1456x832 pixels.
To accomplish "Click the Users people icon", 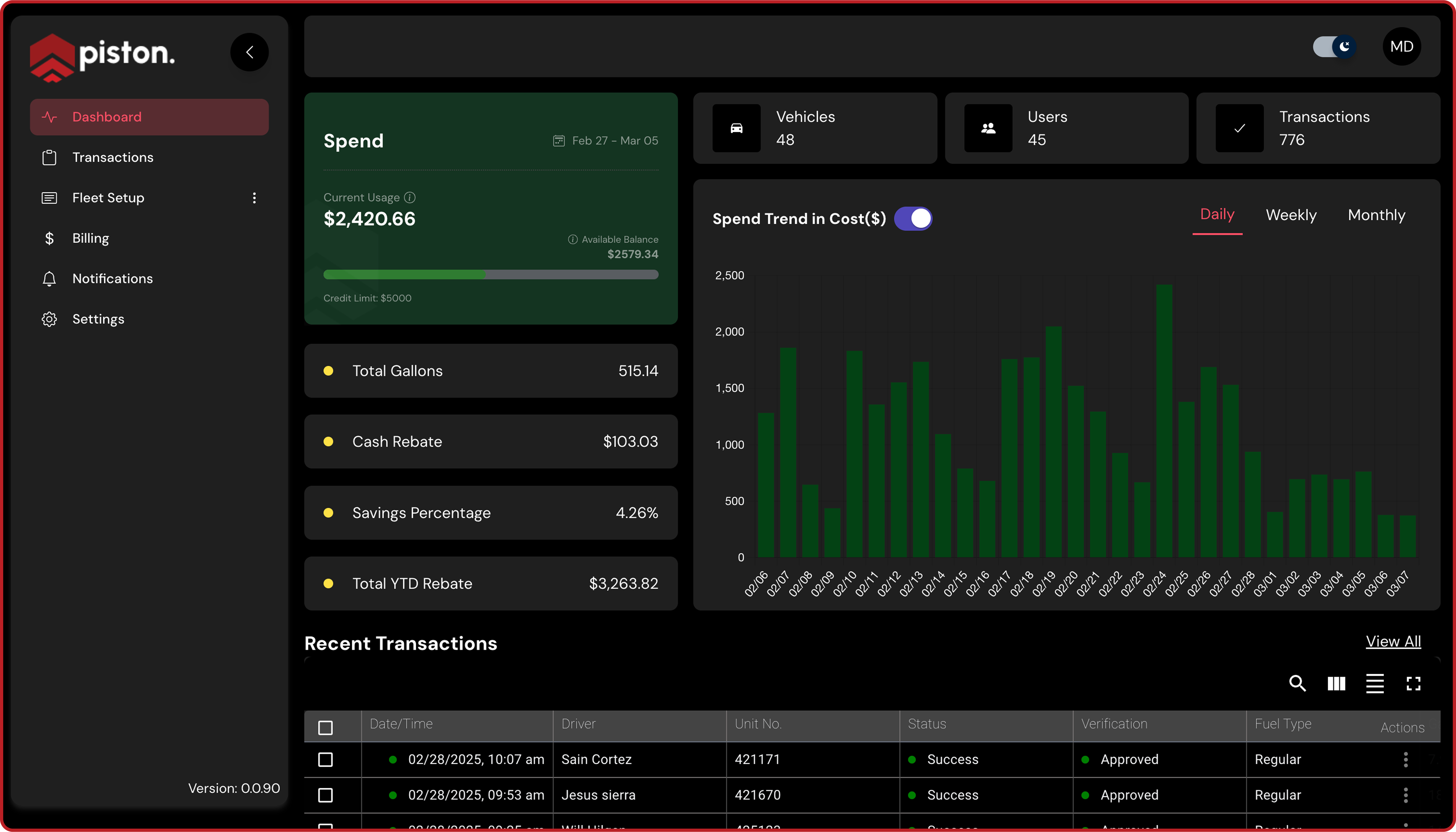I will [988, 128].
